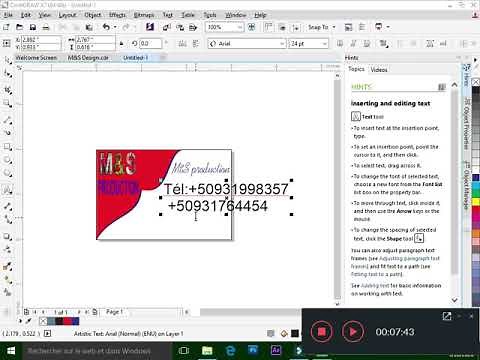Toggle Bold text formatting
The width and height of the screenshot is (480, 360).
[340, 44]
